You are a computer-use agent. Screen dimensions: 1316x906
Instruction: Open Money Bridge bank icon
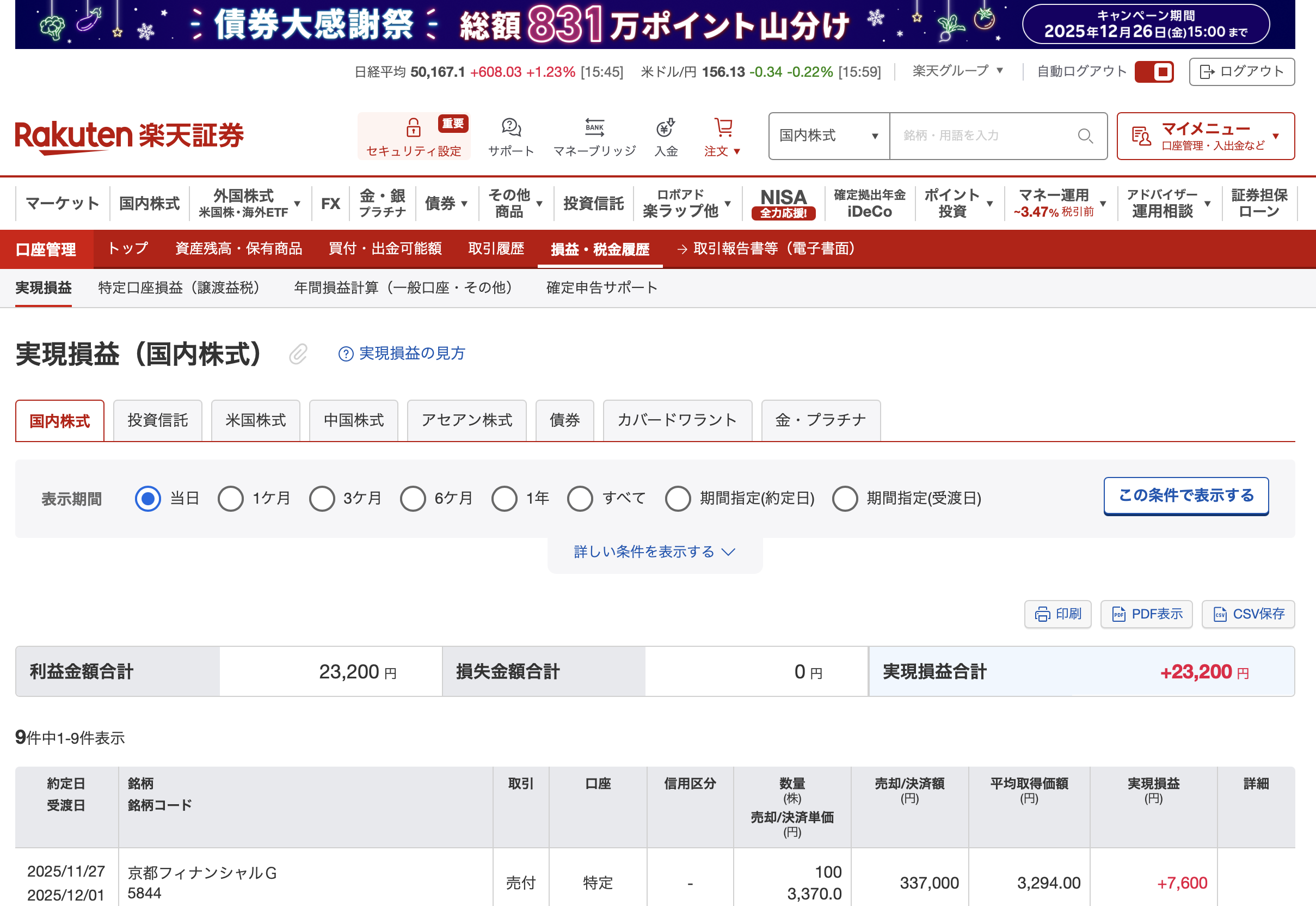tap(594, 128)
